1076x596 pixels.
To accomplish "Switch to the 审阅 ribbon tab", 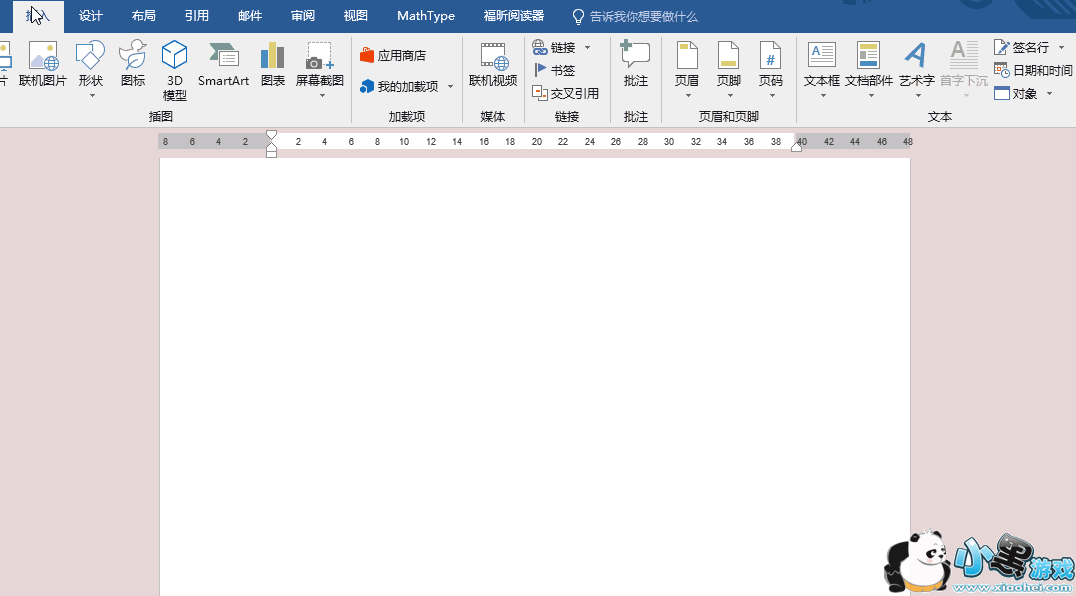I will click(303, 16).
